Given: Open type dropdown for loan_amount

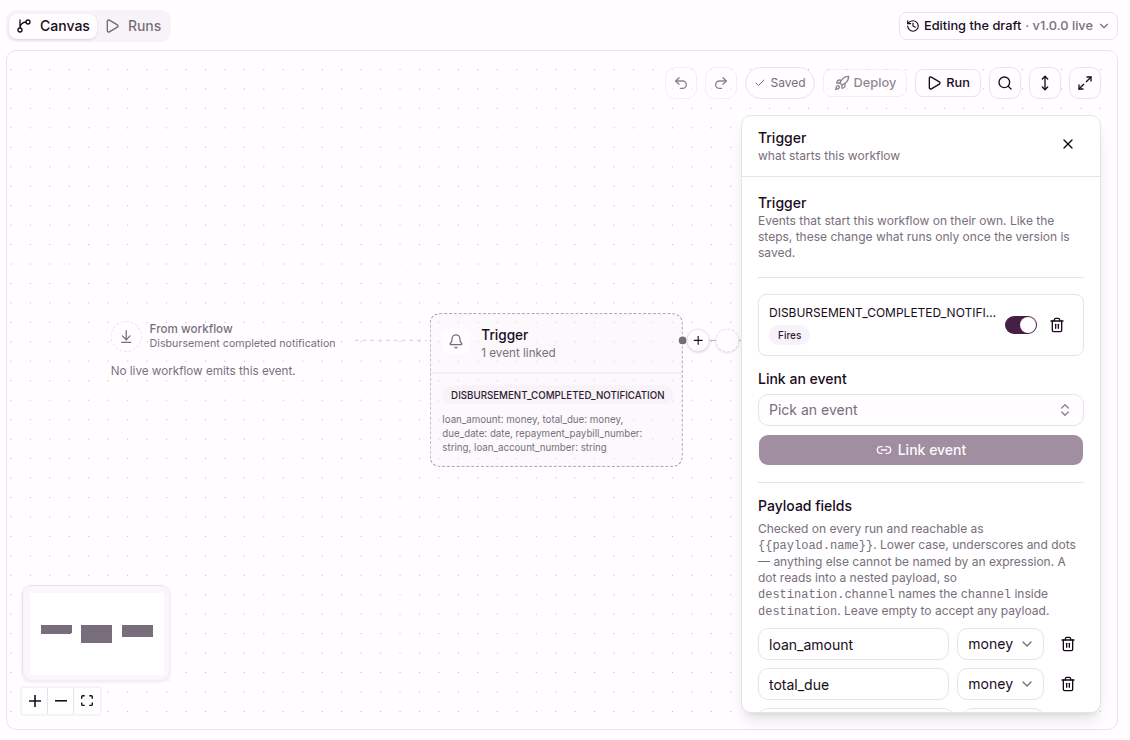Looking at the screenshot, I should [x=1000, y=644].
